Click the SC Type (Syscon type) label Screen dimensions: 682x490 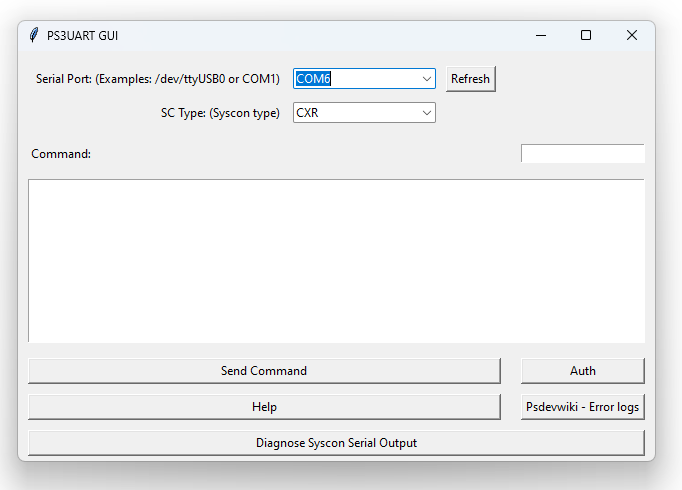tap(220, 113)
